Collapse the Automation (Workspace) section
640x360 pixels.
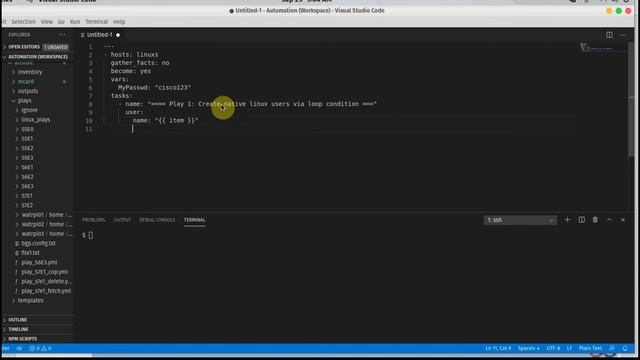point(38,57)
